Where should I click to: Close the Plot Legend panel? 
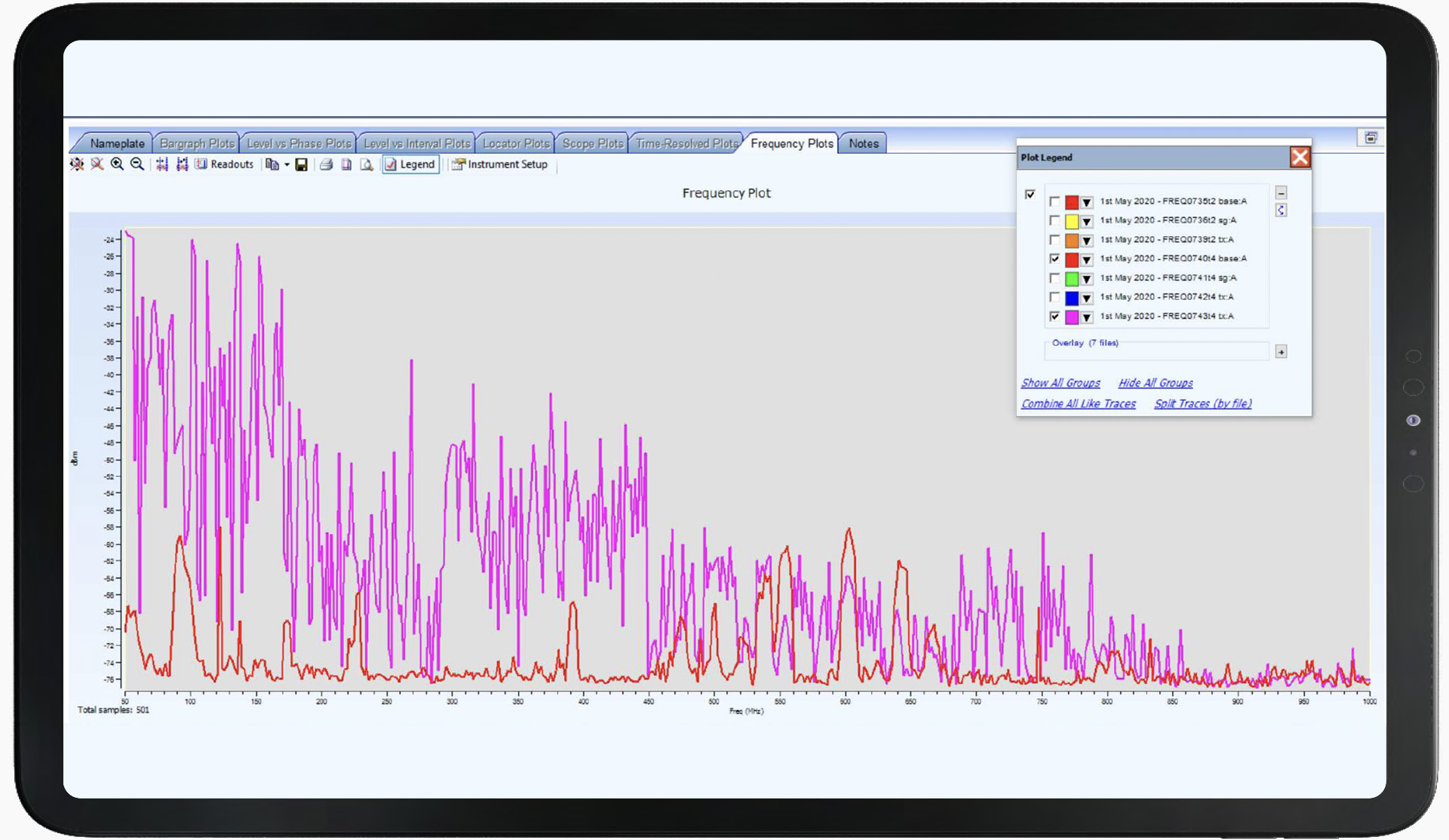pyautogui.click(x=1300, y=157)
